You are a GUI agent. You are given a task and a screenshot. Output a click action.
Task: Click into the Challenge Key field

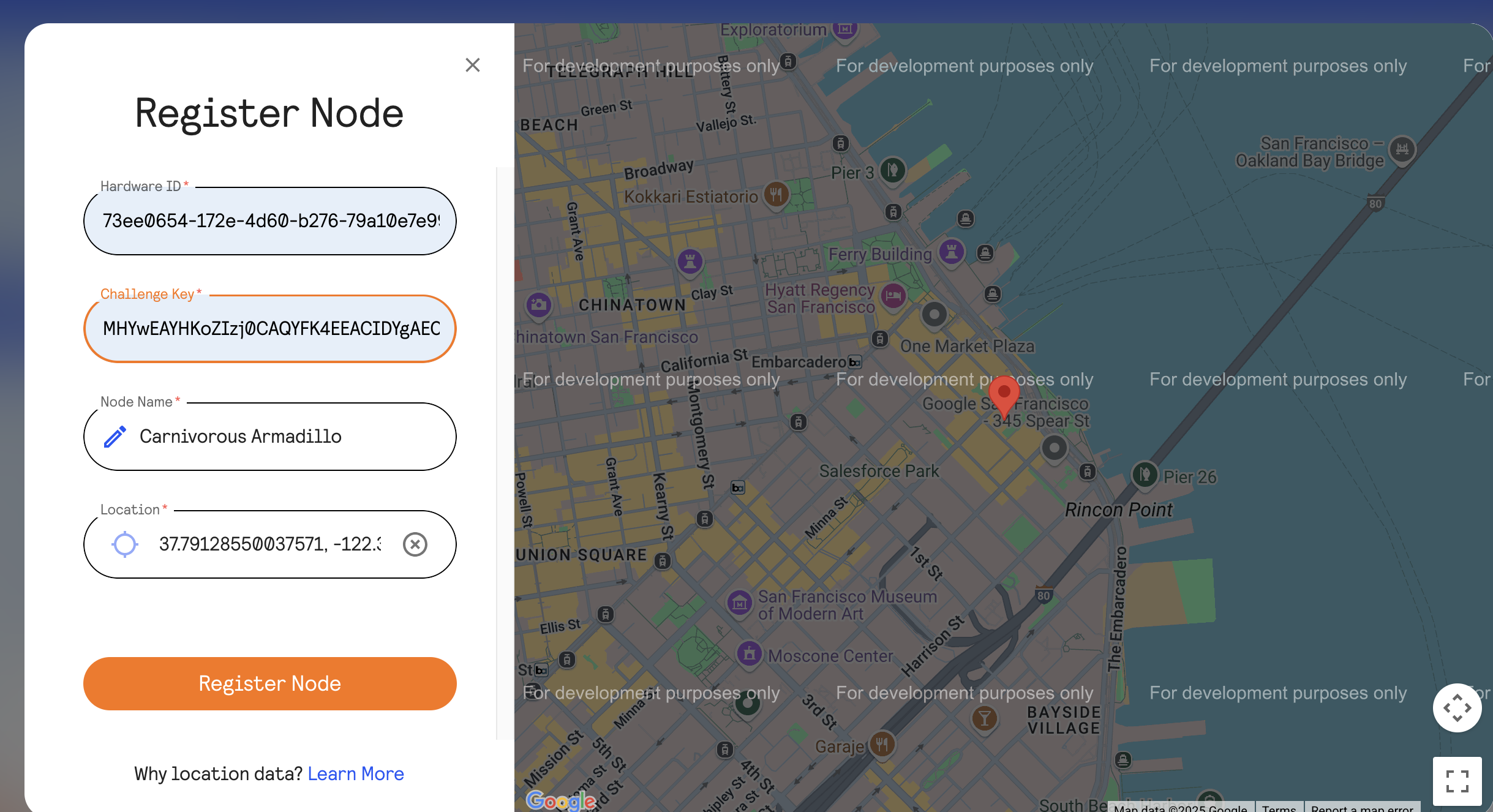(x=269, y=329)
